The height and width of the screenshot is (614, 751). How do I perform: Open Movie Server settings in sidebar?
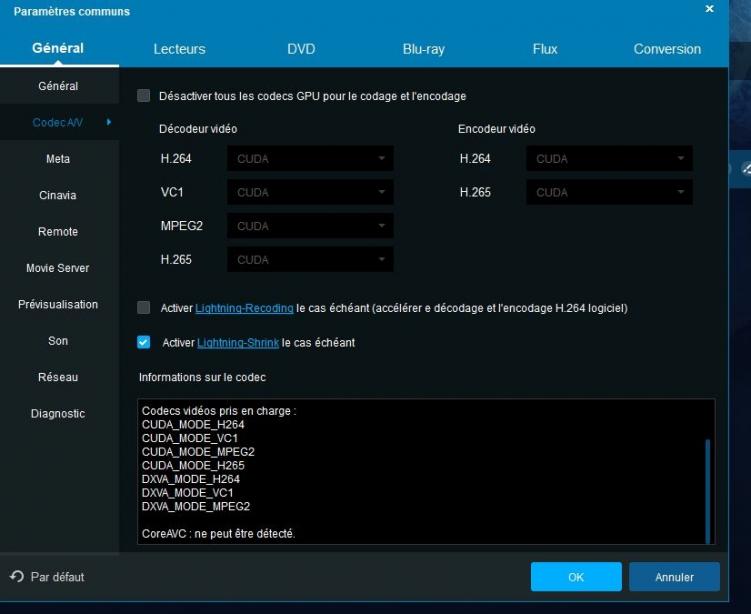pyautogui.click(x=58, y=268)
